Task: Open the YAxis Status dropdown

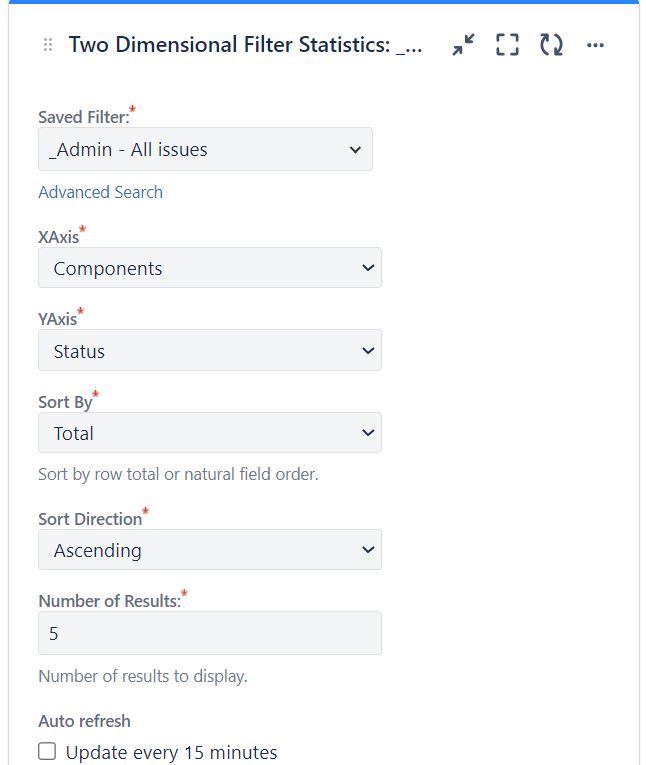Action: 209,351
